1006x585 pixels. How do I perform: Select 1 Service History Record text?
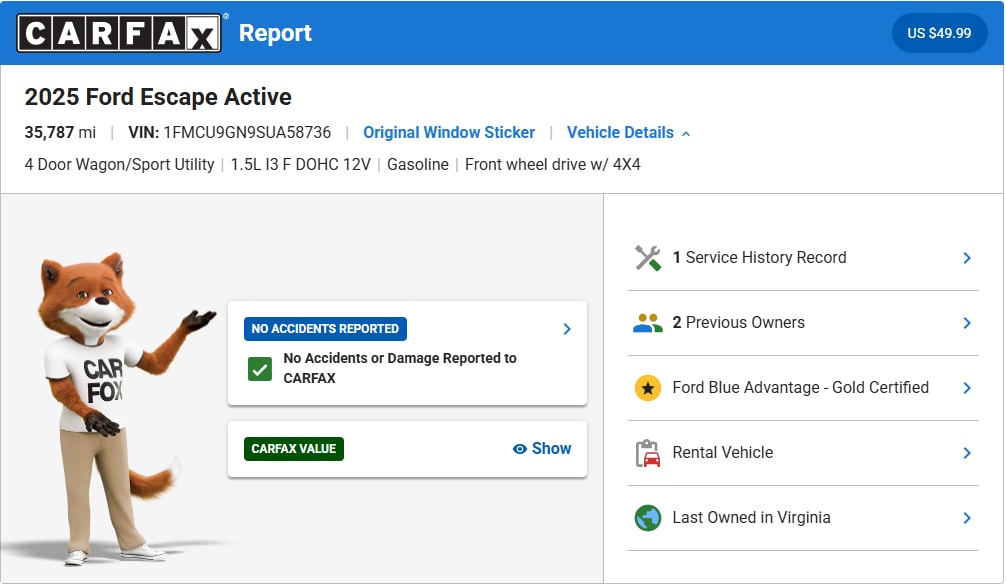760,258
